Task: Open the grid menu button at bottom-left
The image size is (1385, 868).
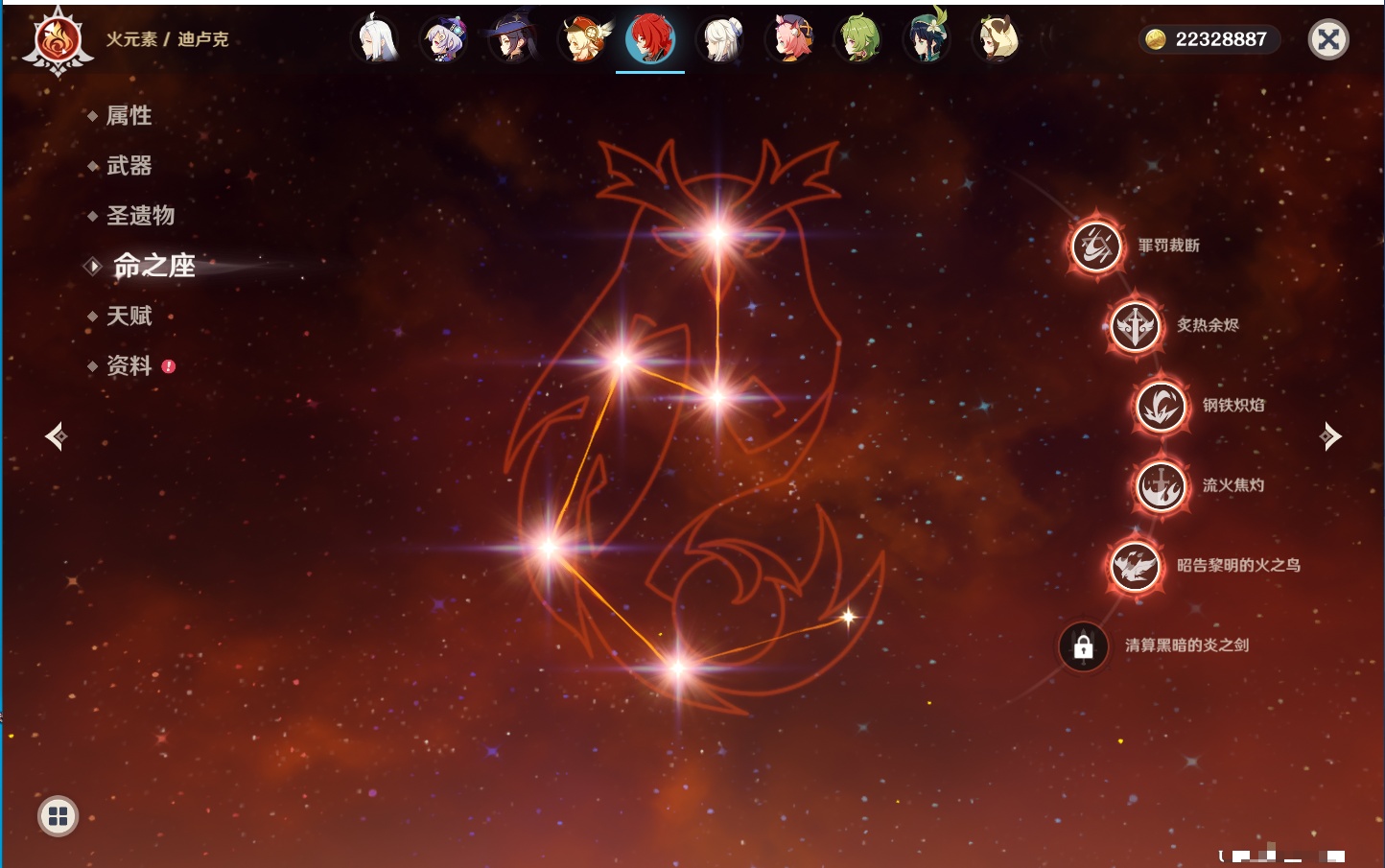Action: [x=58, y=816]
